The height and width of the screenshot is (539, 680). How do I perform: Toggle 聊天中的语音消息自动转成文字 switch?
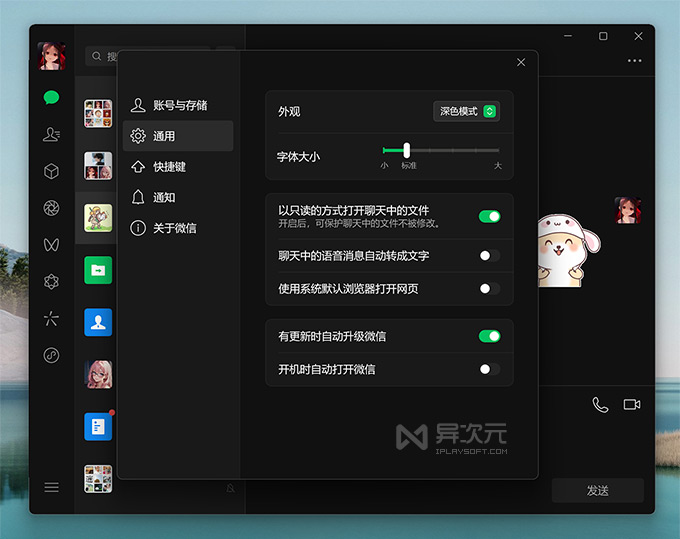click(x=490, y=255)
